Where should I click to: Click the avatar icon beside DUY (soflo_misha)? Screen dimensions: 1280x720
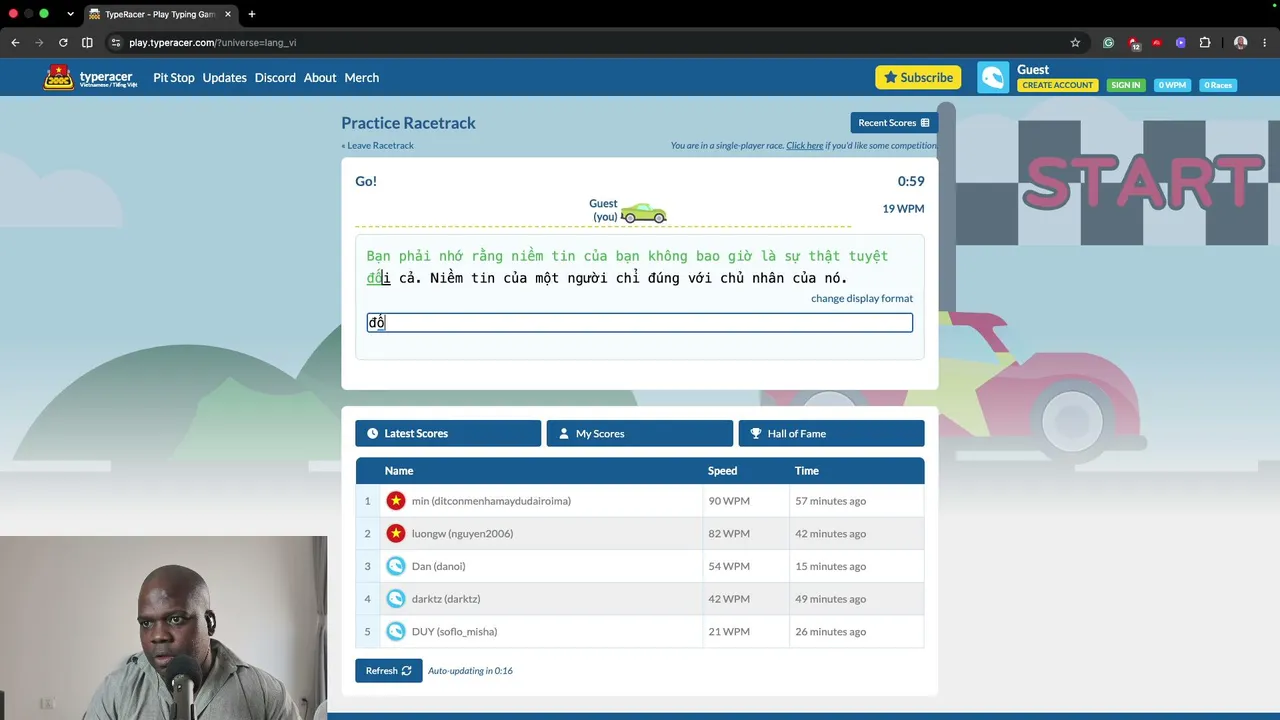tap(396, 631)
